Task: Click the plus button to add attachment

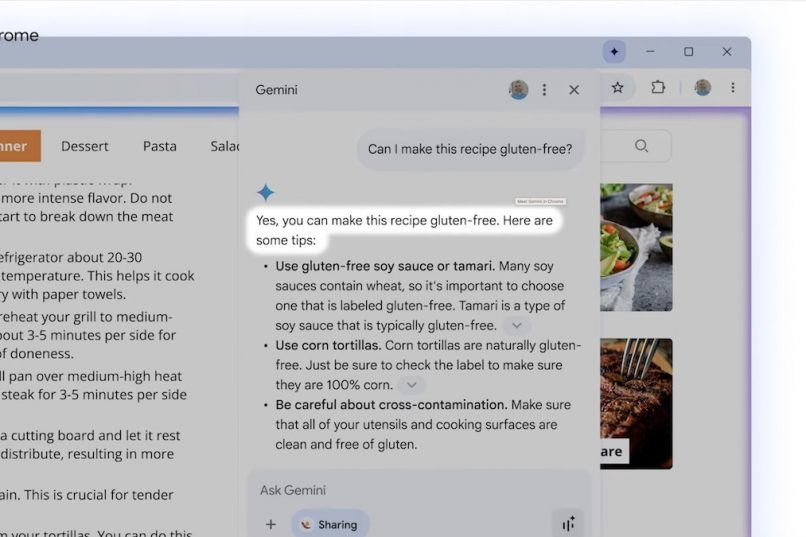Action: click(x=270, y=524)
